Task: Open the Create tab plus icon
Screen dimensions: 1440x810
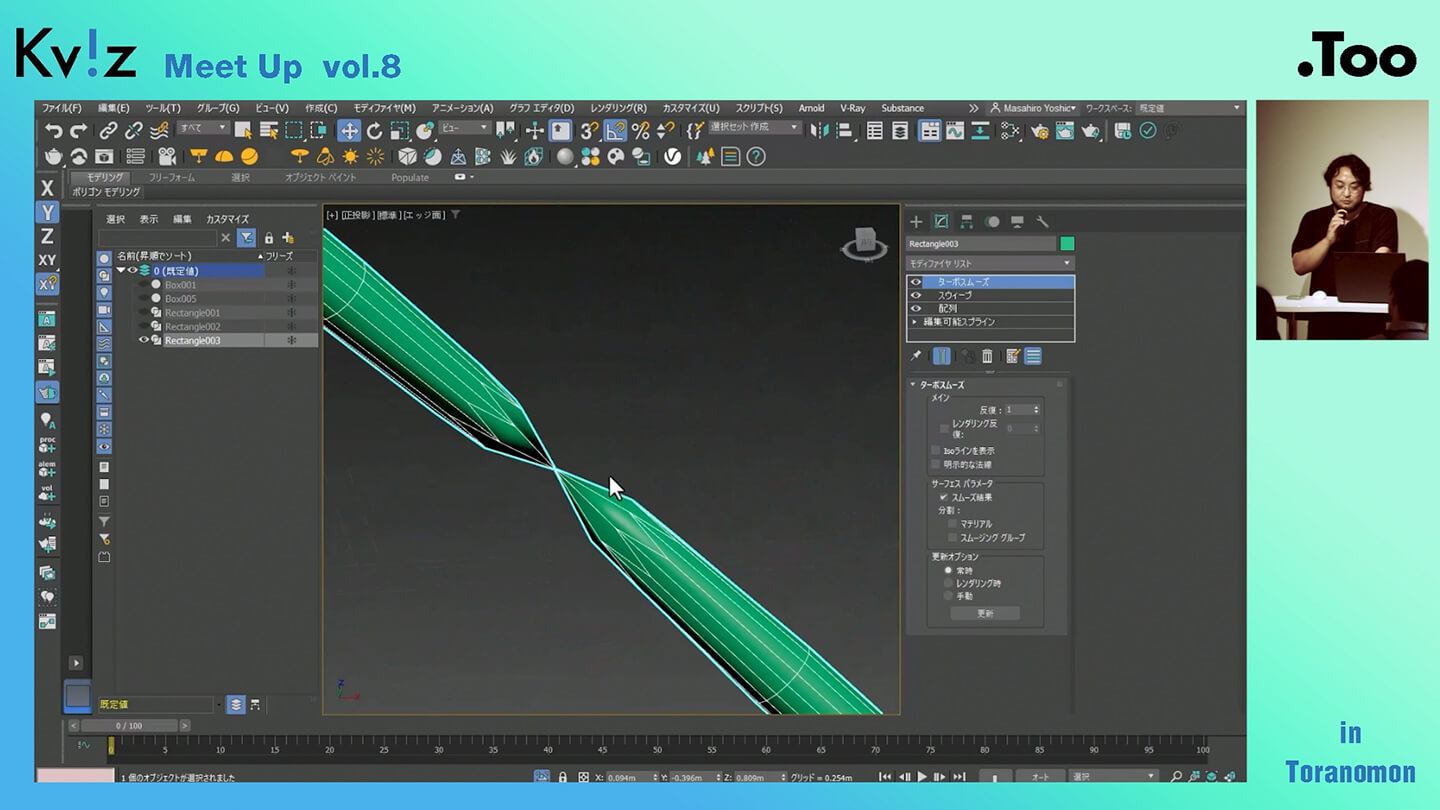Action: (915, 222)
